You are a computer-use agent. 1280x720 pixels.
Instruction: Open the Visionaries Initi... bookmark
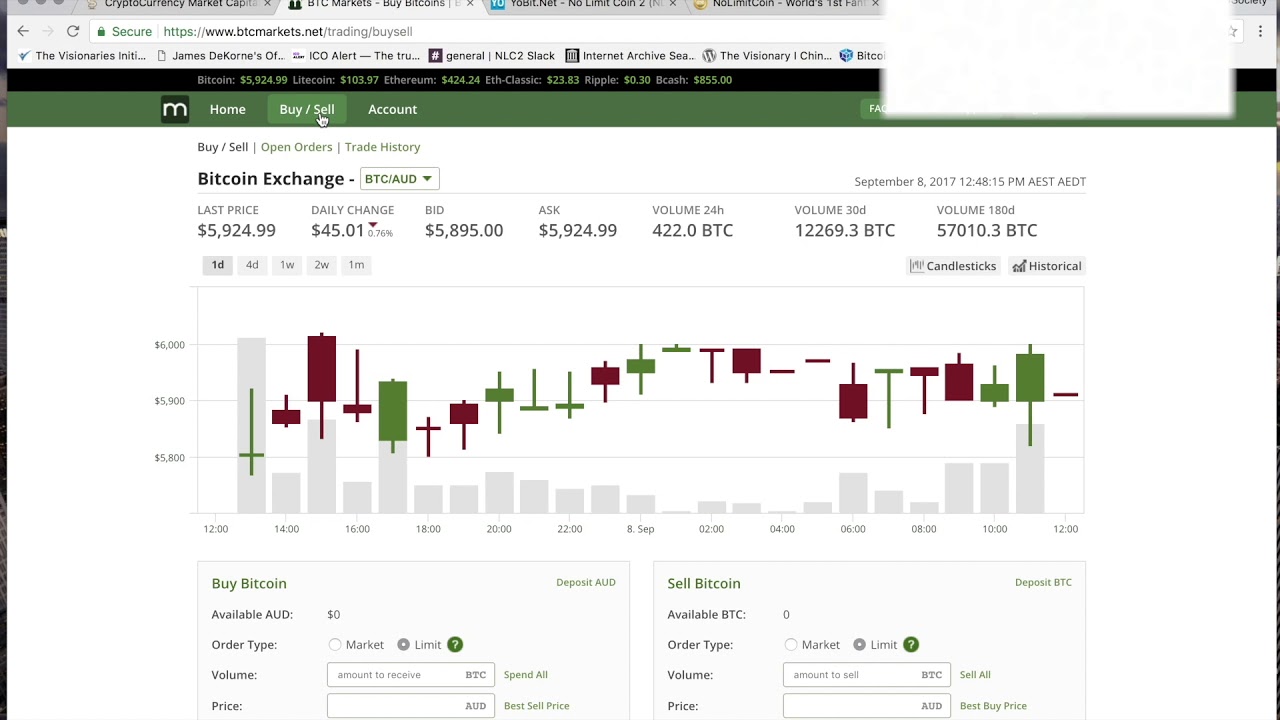point(82,56)
